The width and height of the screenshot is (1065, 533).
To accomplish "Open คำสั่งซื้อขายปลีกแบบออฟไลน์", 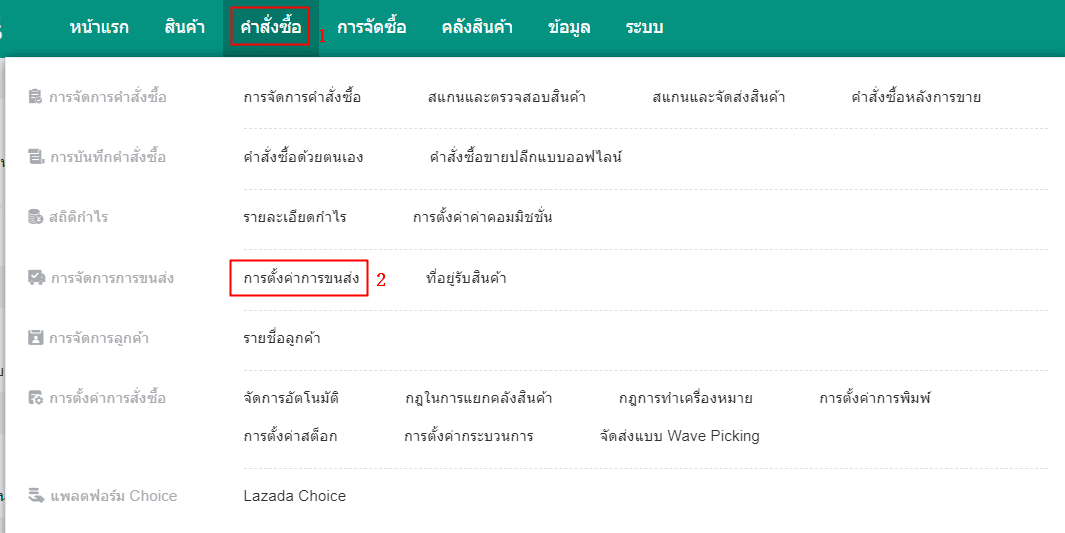I will tap(526, 158).
